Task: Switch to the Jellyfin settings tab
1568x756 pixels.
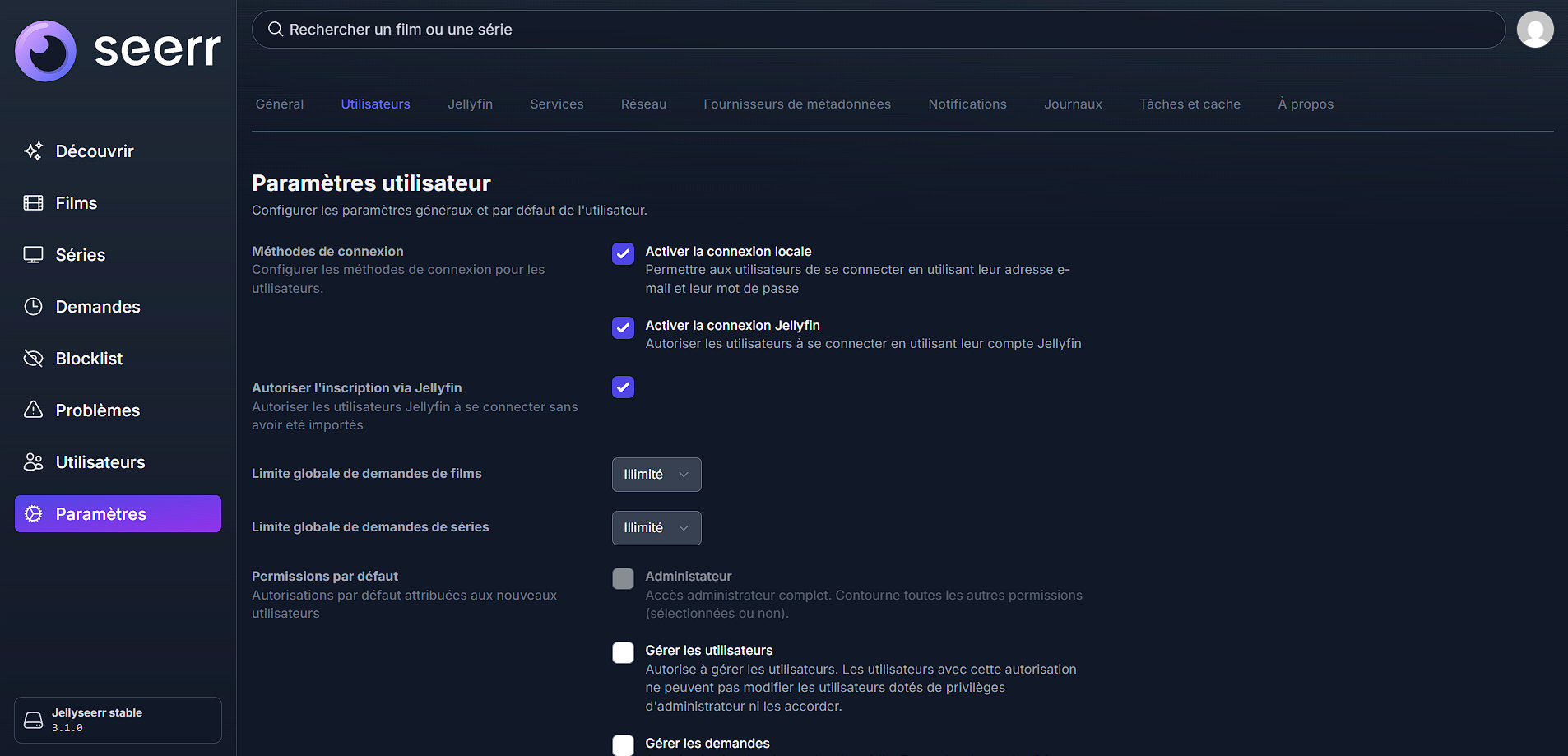Action: coord(470,104)
